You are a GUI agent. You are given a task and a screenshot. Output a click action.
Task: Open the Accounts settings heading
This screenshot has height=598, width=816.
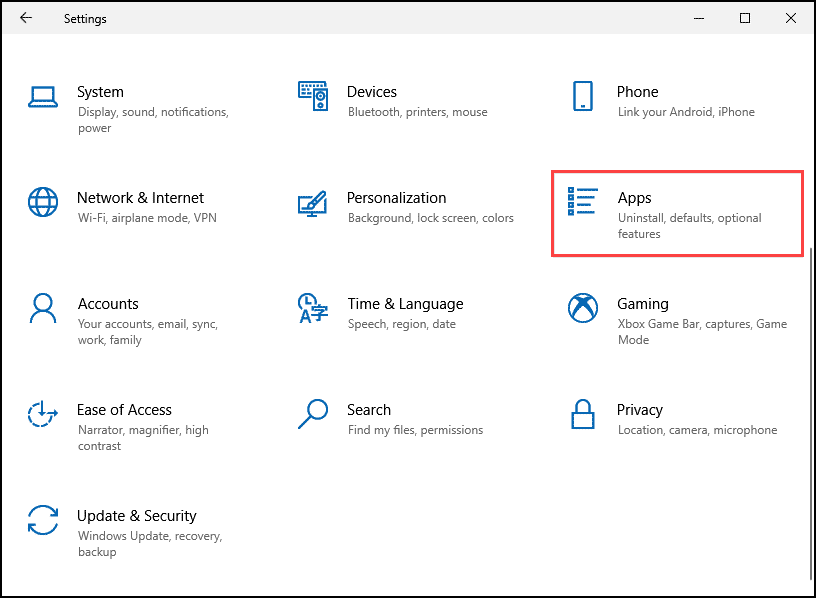pos(108,304)
